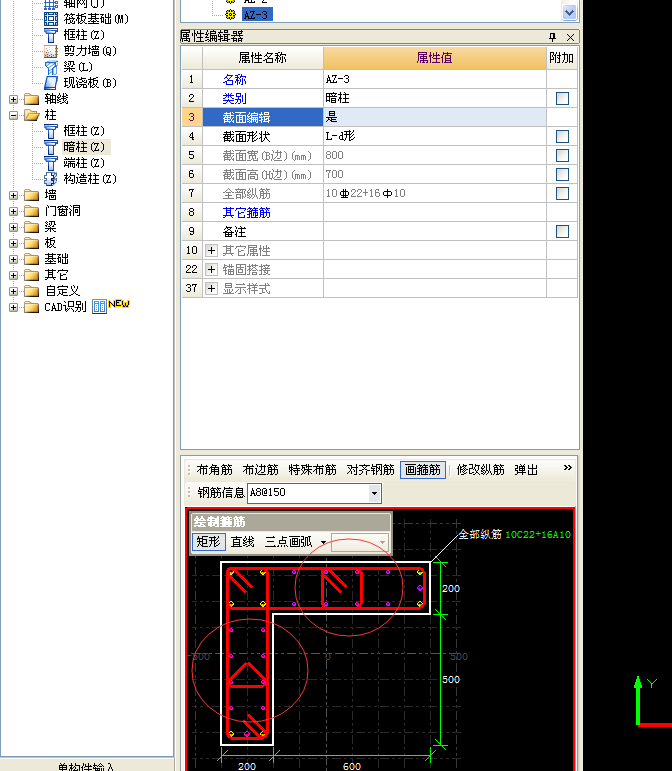The height and width of the screenshot is (771, 672).
Task: Expand the 墙 tree node
Action: (x=13, y=195)
